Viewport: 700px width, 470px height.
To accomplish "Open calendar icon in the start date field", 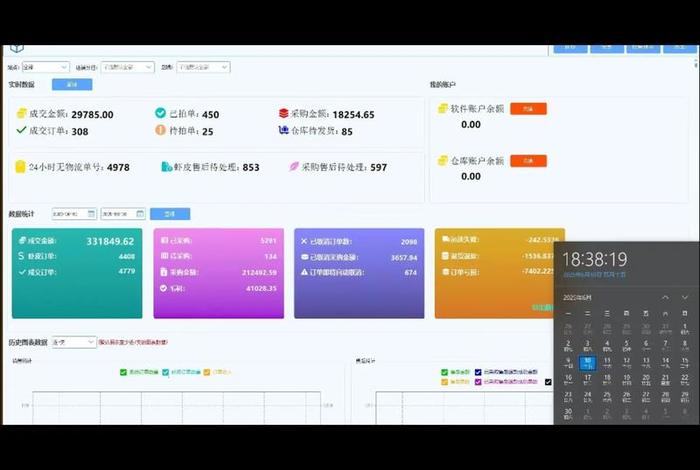I will 91,214.
